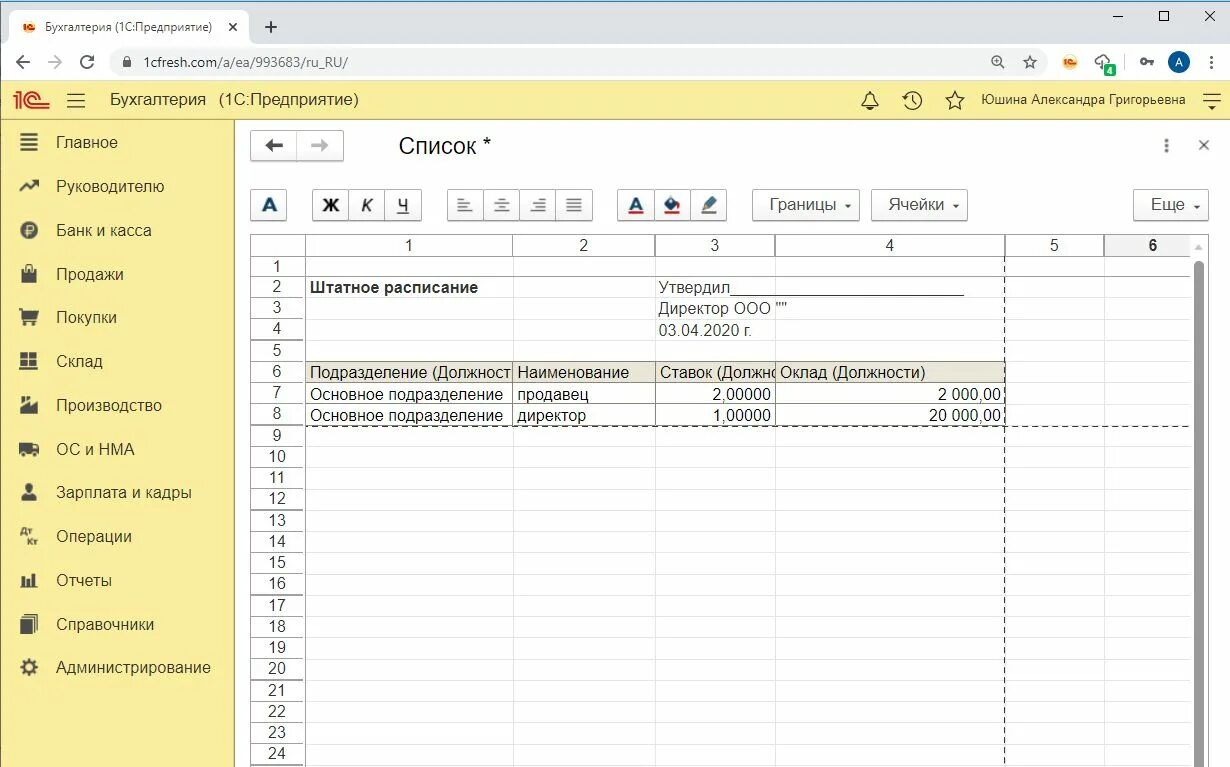This screenshot has height=767, width=1230.
Task: Open the Границы dropdown
Action: pyautogui.click(x=806, y=205)
